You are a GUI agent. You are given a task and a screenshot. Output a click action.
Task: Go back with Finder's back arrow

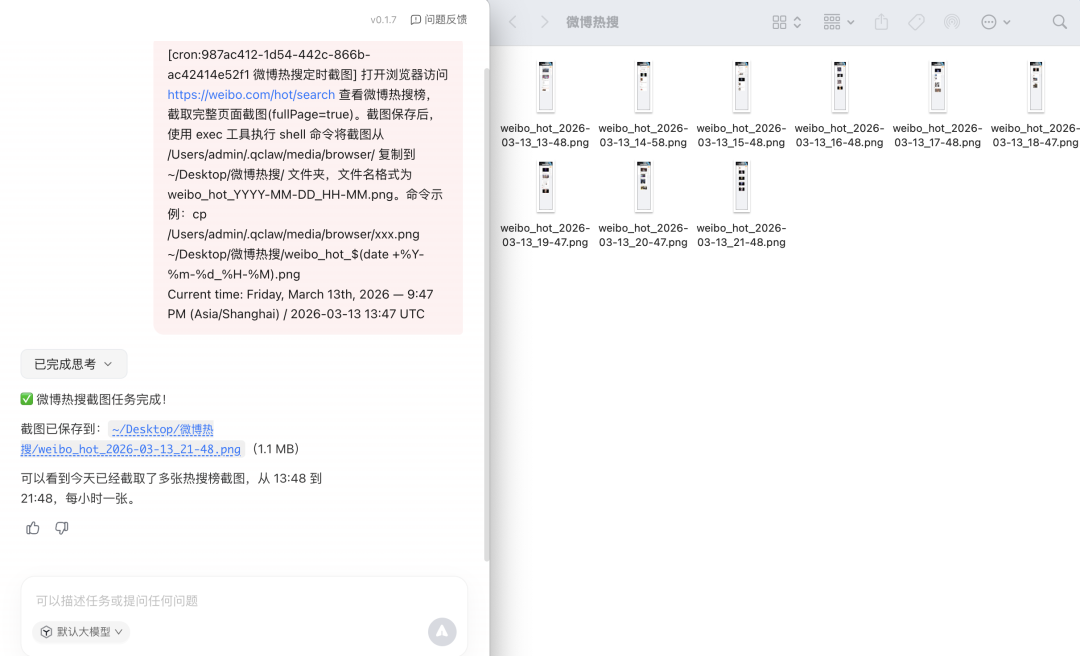point(512,22)
